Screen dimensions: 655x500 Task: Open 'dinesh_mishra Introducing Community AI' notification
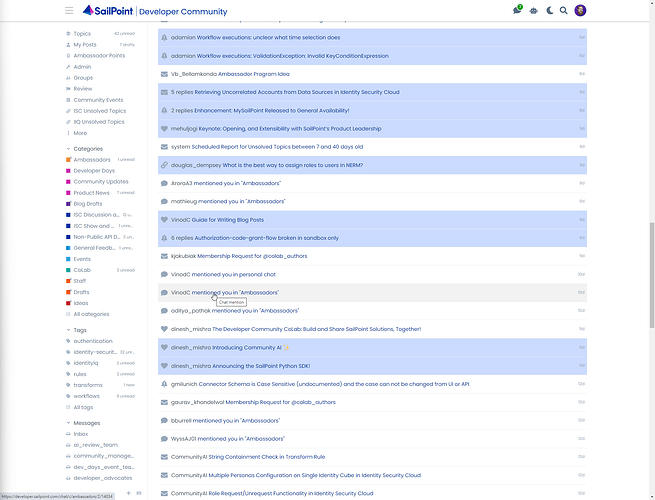(372, 348)
